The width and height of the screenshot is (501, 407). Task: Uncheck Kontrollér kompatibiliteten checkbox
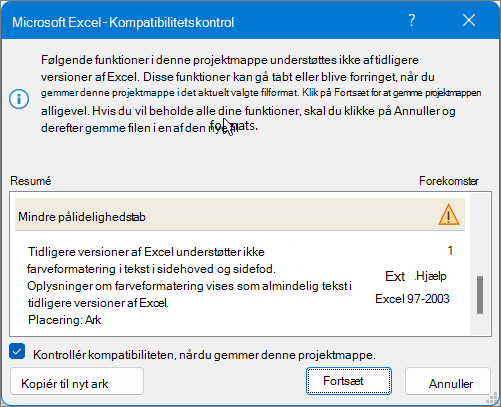point(17,352)
